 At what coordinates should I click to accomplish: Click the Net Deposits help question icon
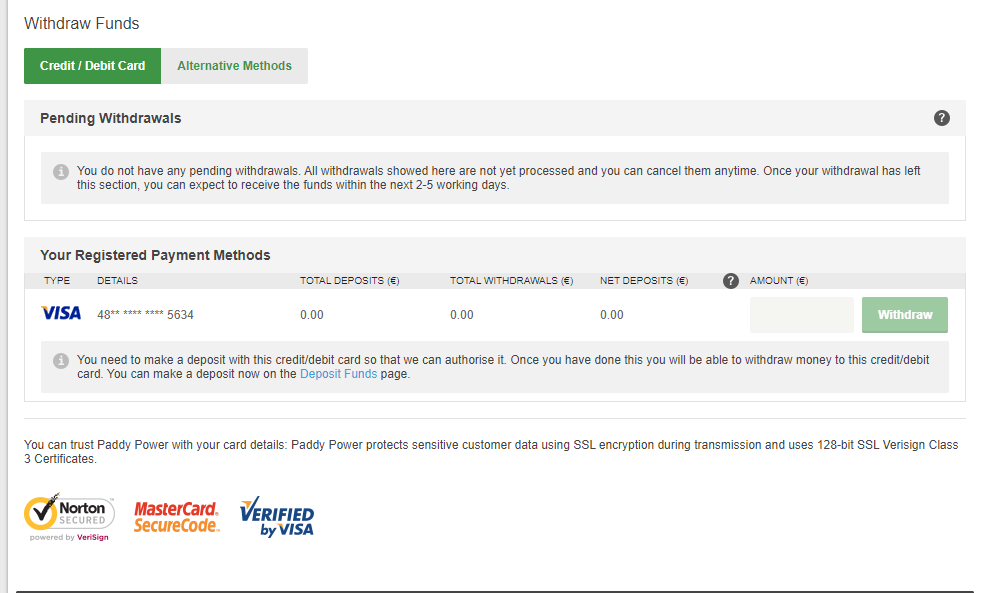(x=730, y=281)
